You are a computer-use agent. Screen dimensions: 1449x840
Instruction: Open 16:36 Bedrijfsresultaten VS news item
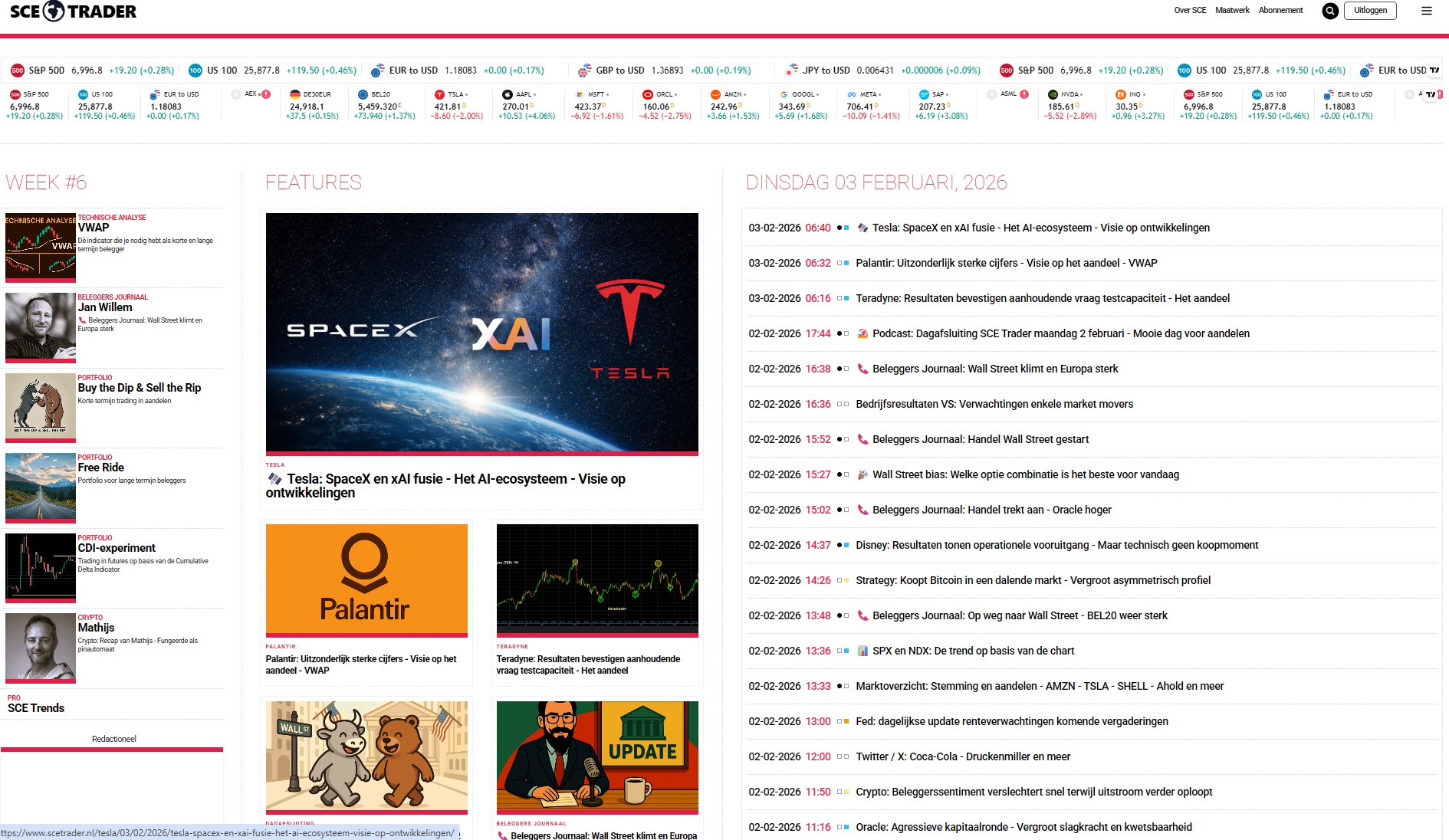(994, 404)
